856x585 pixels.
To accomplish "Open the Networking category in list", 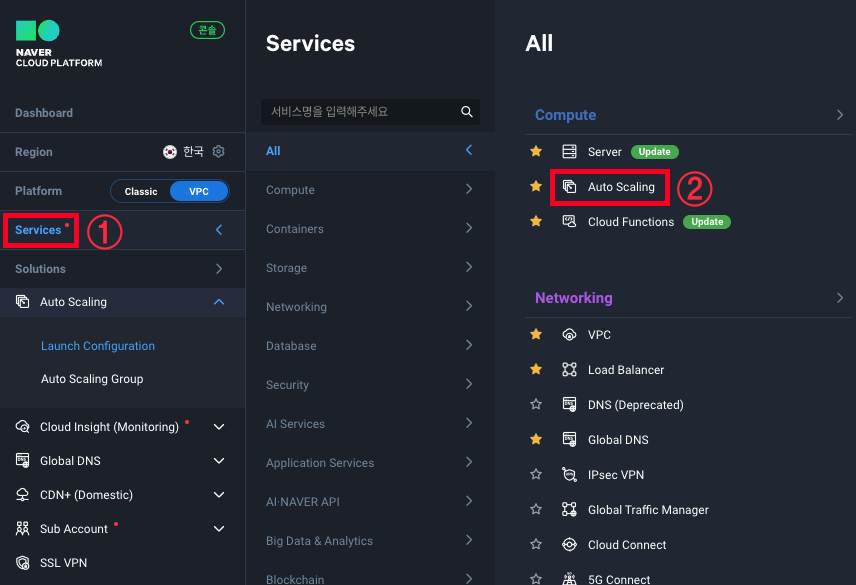I will [370, 307].
